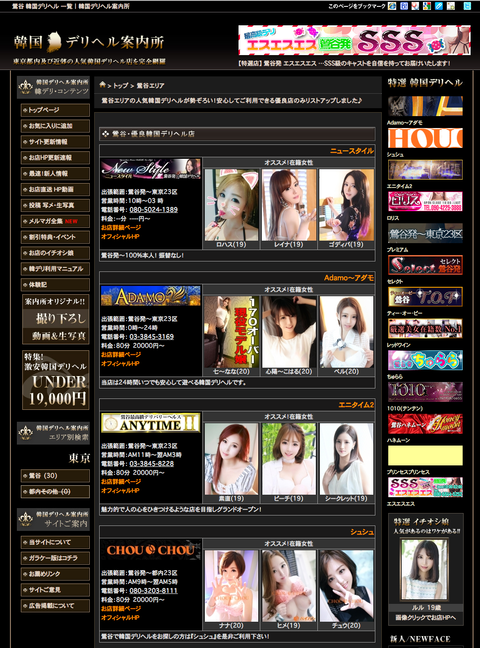Screen dimensions: 480x648
Task: Open お店直送 HP動画 menu item
Action: point(55,189)
